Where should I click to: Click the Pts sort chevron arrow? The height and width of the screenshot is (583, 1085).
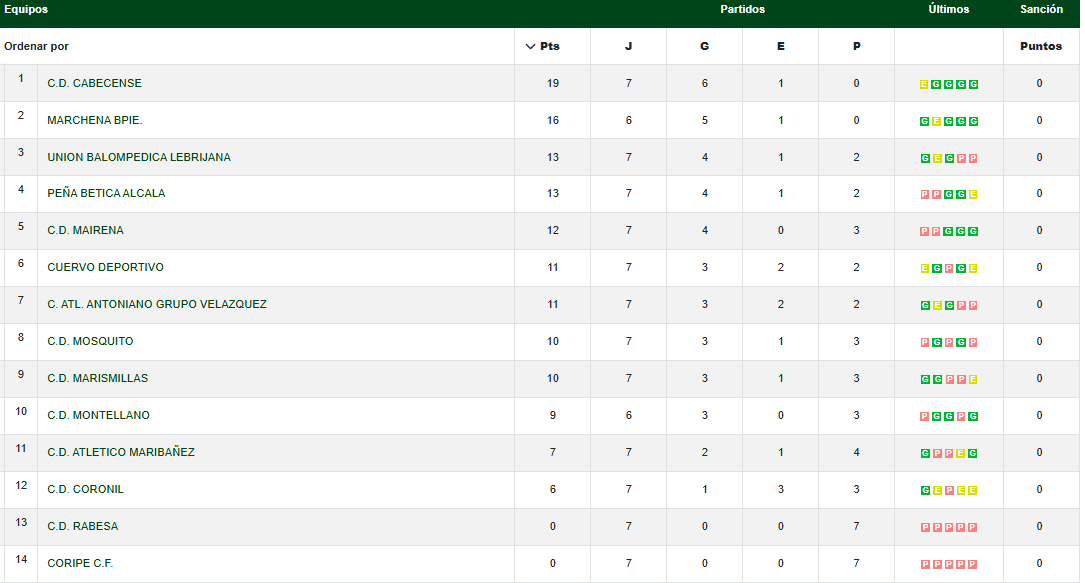coord(530,47)
